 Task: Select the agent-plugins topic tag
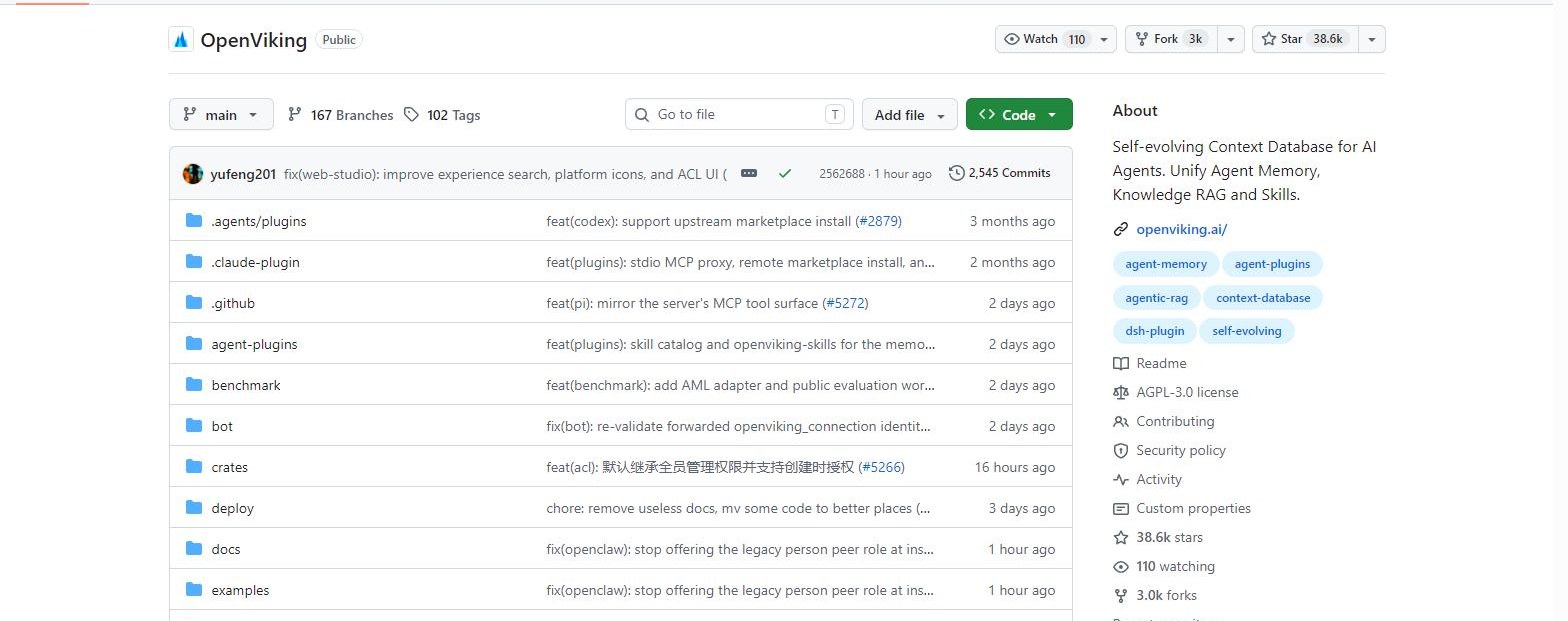(1272, 264)
